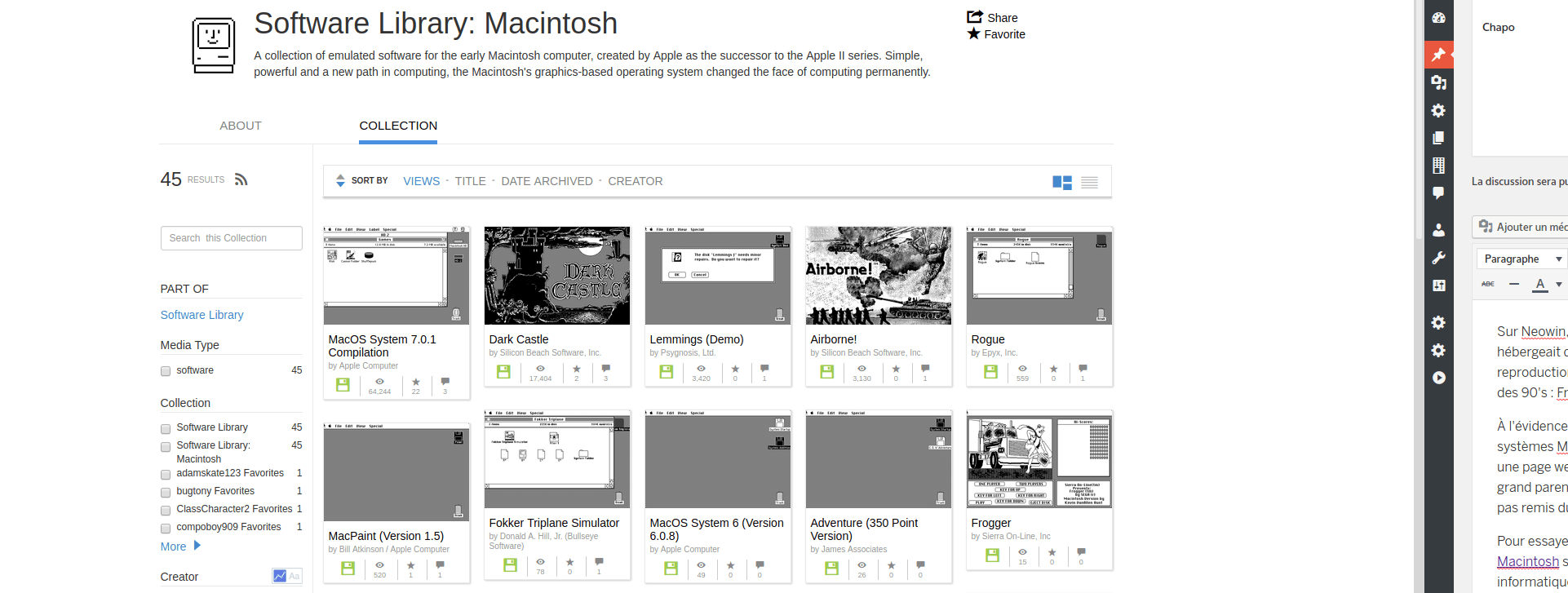Switch to the COLLECTION tab
This screenshot has width=1568, height=593.
coord(398,126)
